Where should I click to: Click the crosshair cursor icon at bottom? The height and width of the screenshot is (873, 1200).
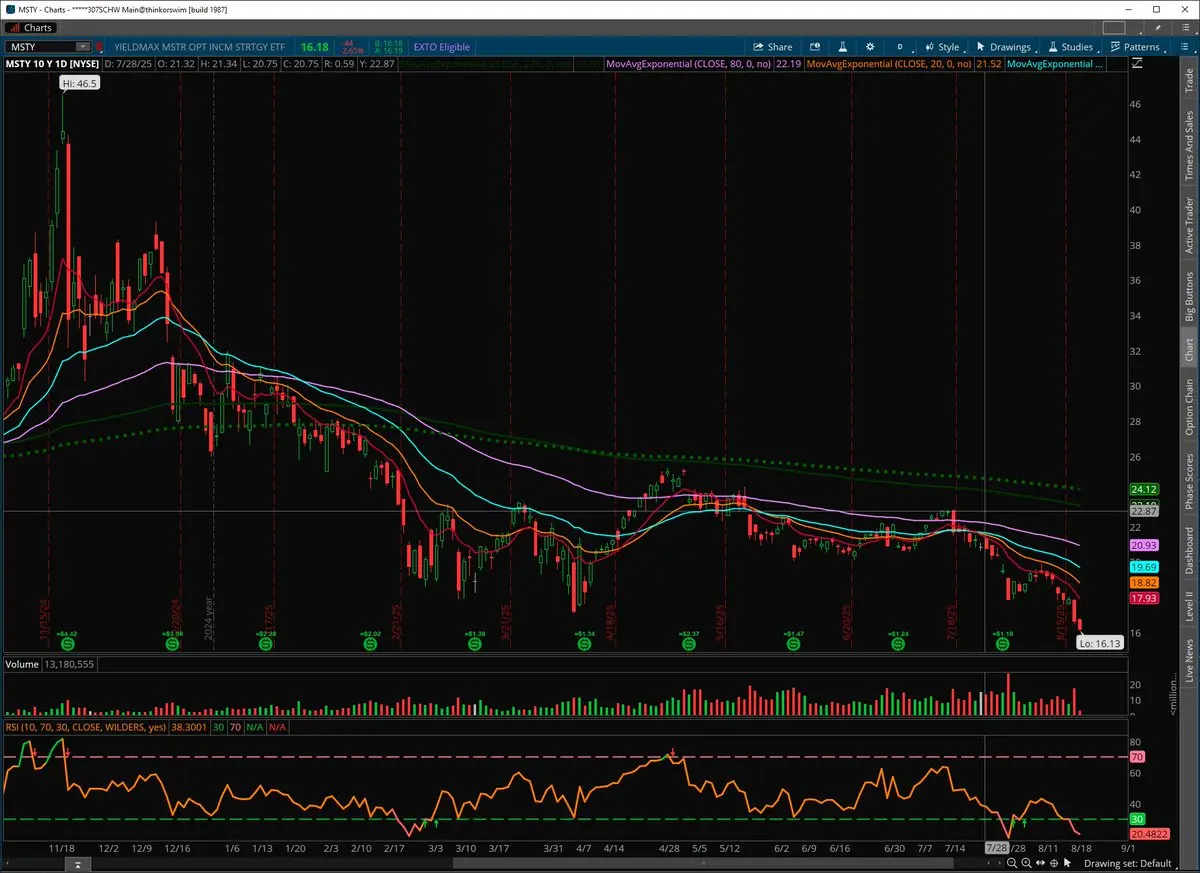[x=1054, y=863]
